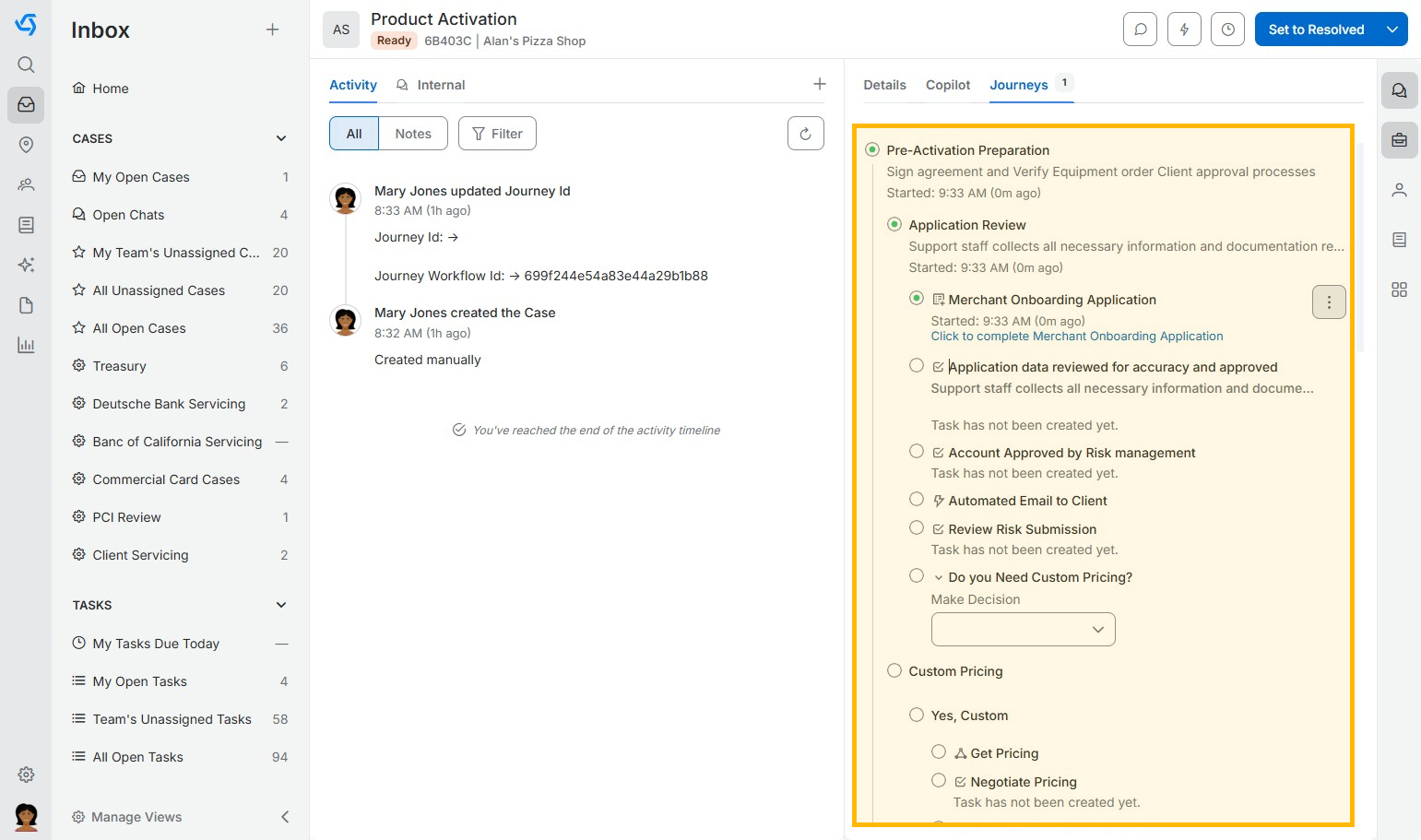Open the clock history icon in header
The image size is (1421, 840).
point(1227,30)
